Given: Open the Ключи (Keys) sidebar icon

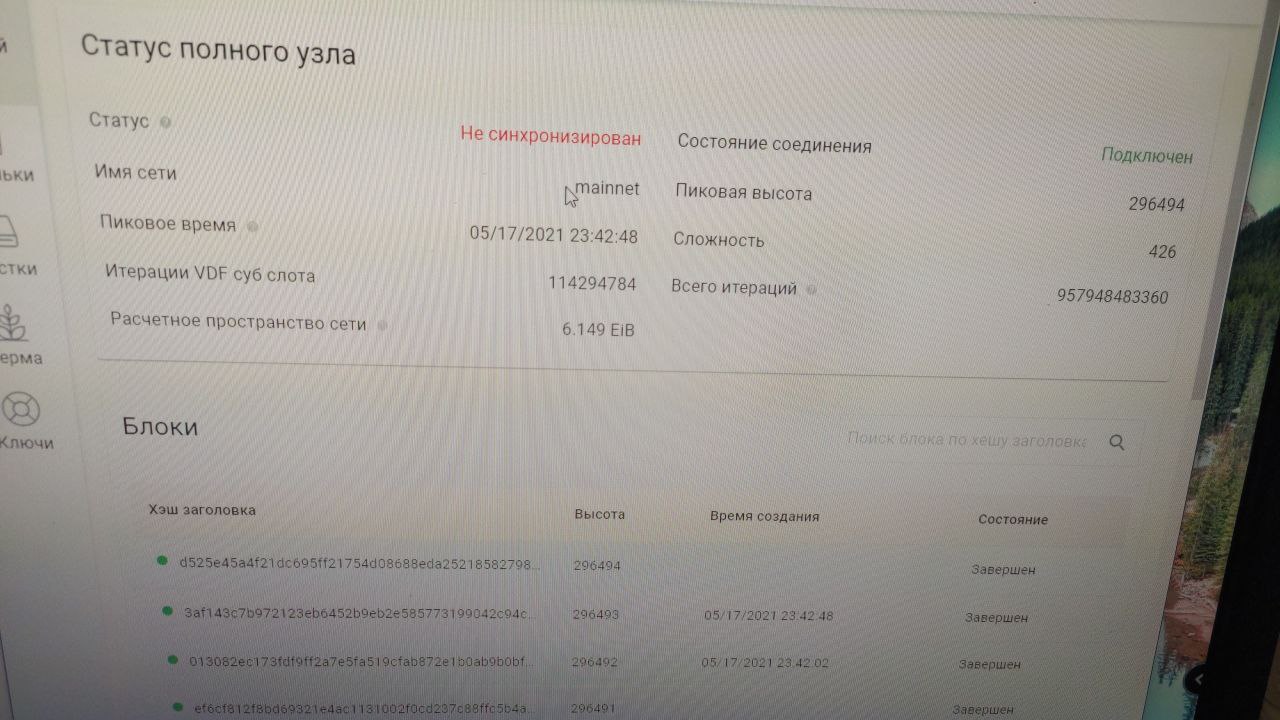Looking at the screenshot, I should click(x=19, y=411).
